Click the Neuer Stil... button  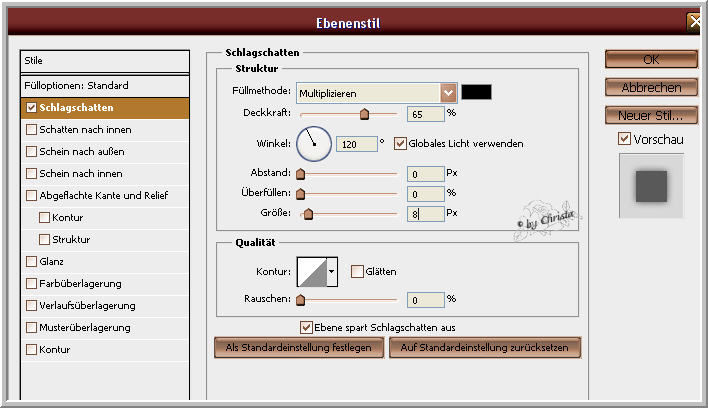pyautogui.click(x=651, y=116)
